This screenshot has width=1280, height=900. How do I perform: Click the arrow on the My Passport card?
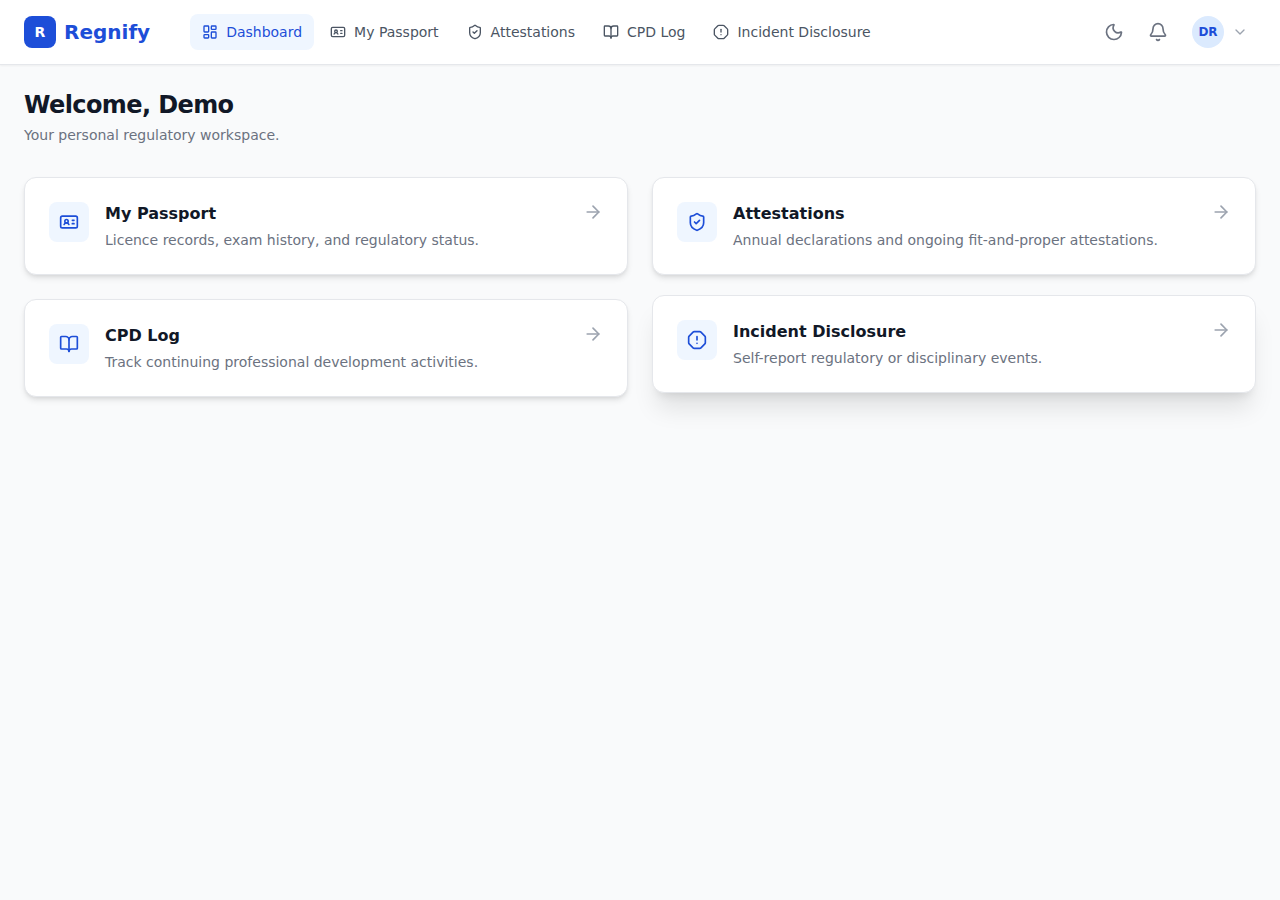click(593, 212)
